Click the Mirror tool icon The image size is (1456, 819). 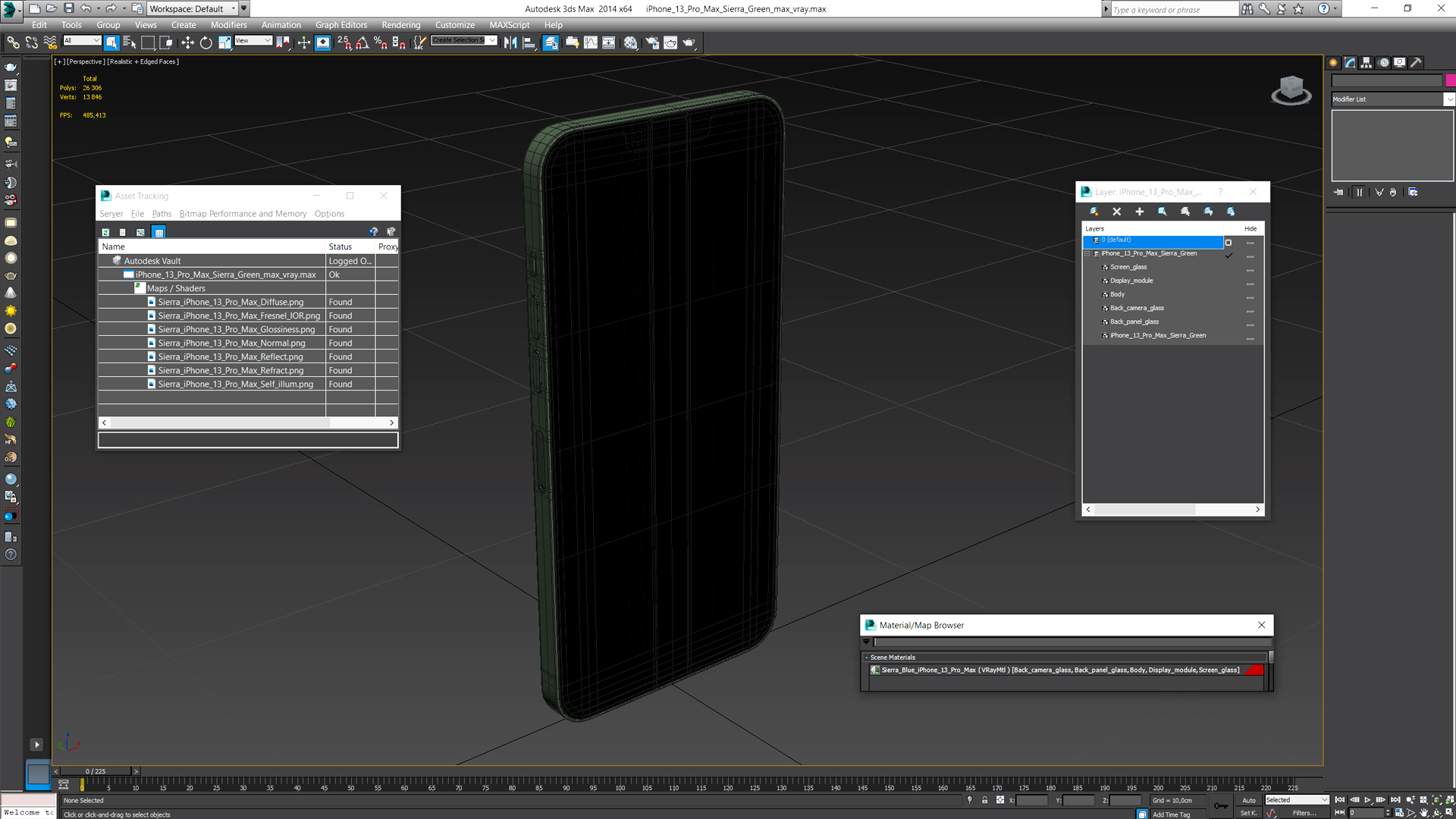pos(510,42)
